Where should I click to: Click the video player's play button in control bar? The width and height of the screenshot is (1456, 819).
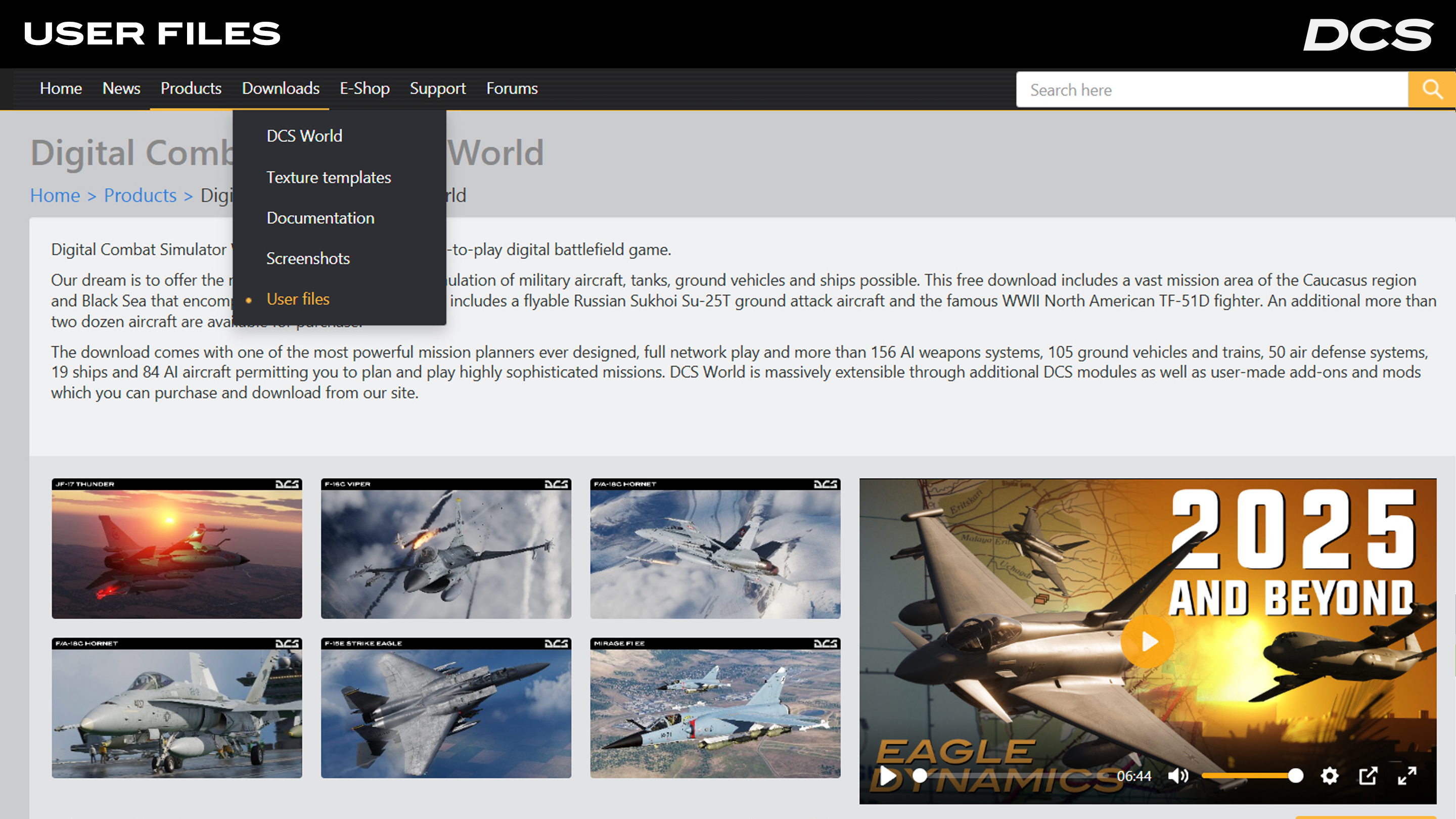click(x=887, y=776)
